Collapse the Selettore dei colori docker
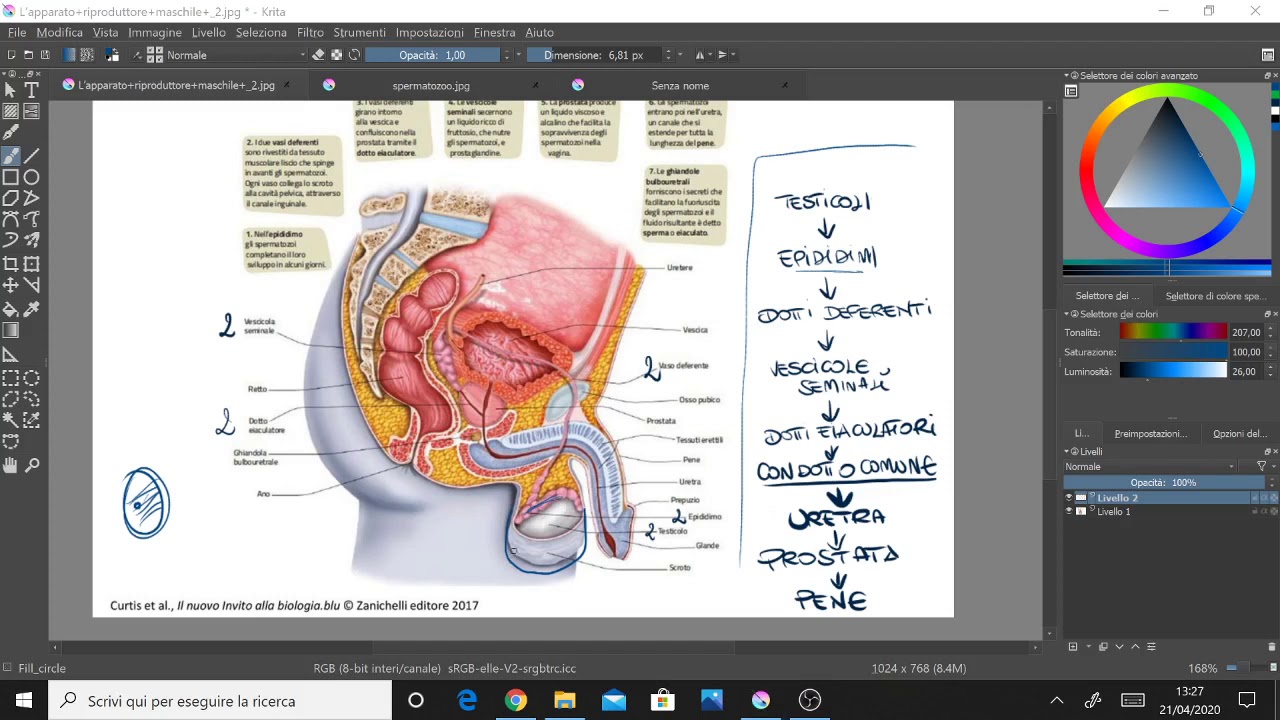 pyautogui.click(x=1068, y=315)
